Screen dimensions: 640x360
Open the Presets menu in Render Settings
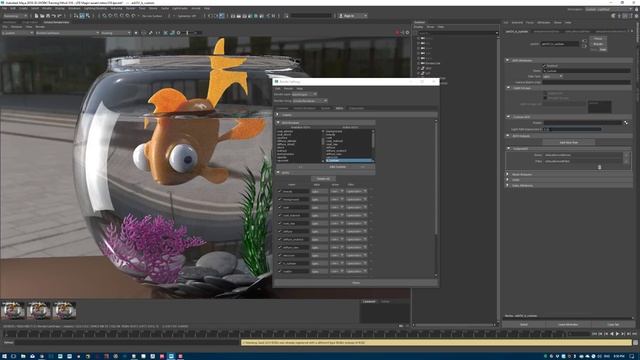click(x=289, y=89)
